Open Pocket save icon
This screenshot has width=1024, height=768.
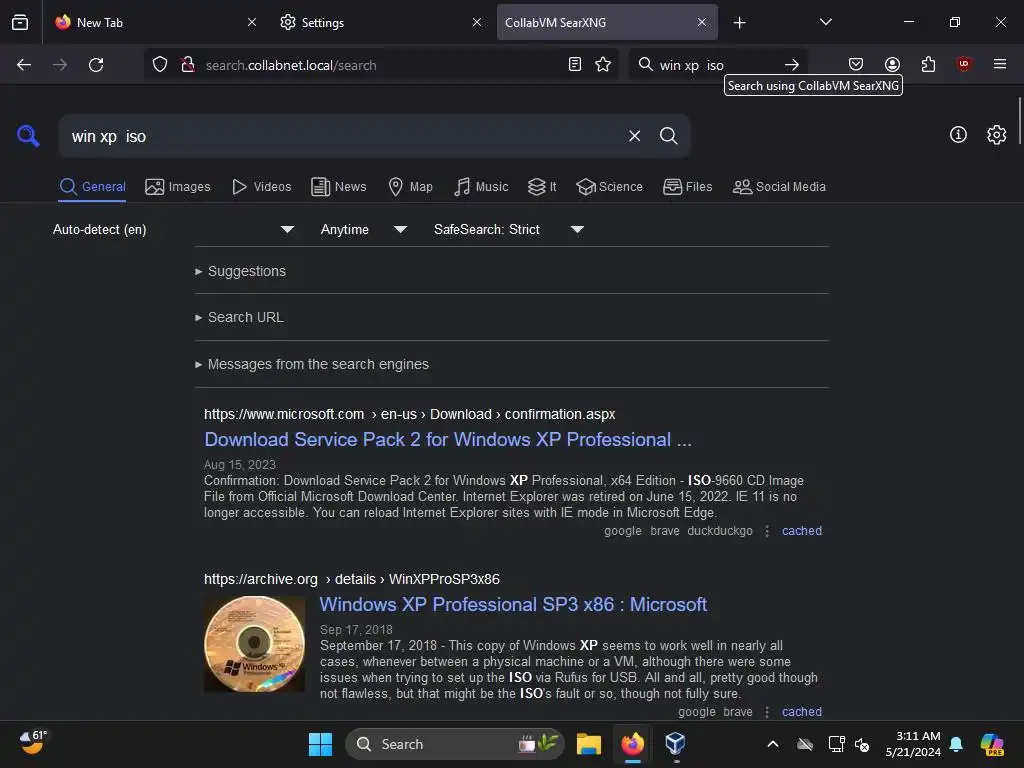coord(856,64)
